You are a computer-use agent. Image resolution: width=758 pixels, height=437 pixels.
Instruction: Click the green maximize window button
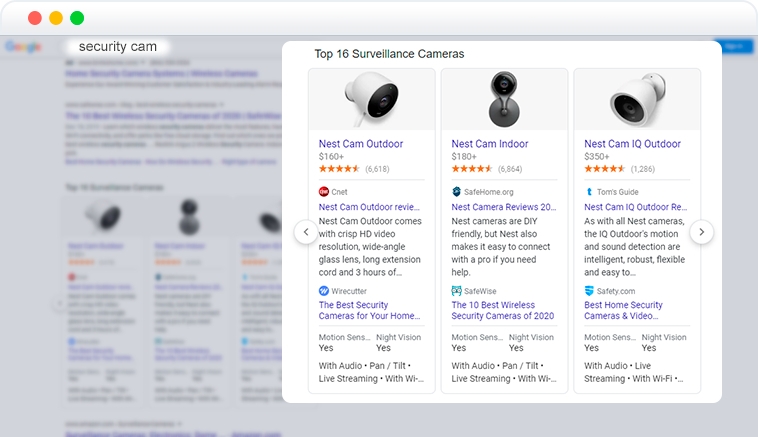(x=77, y=18)
